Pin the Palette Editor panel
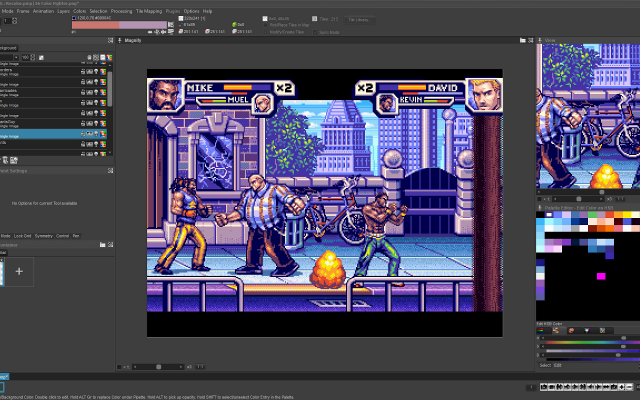Image resolution: width=640 pixels, height=400 pixels. click(x=540, y=208)
